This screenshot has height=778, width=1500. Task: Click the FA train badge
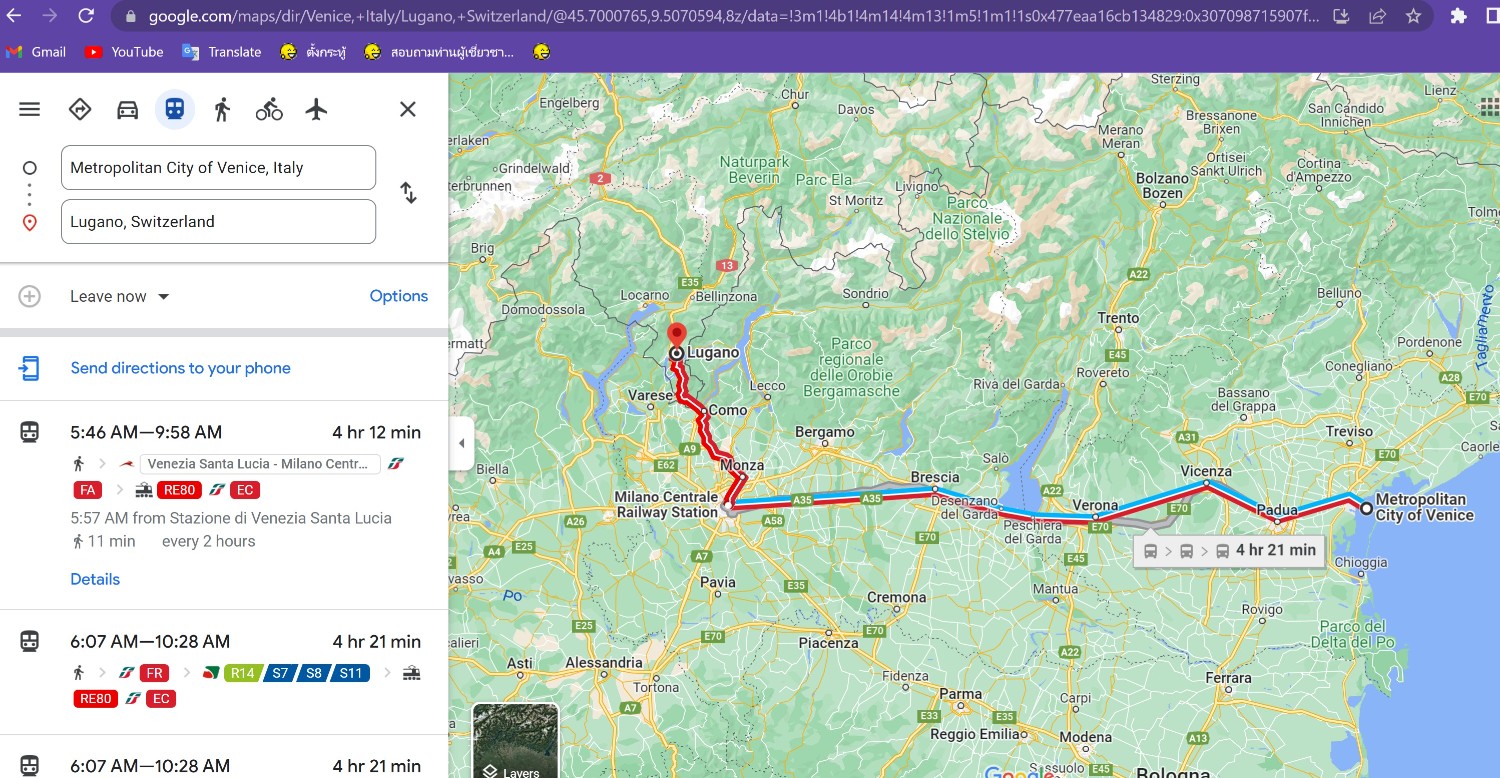88,490
